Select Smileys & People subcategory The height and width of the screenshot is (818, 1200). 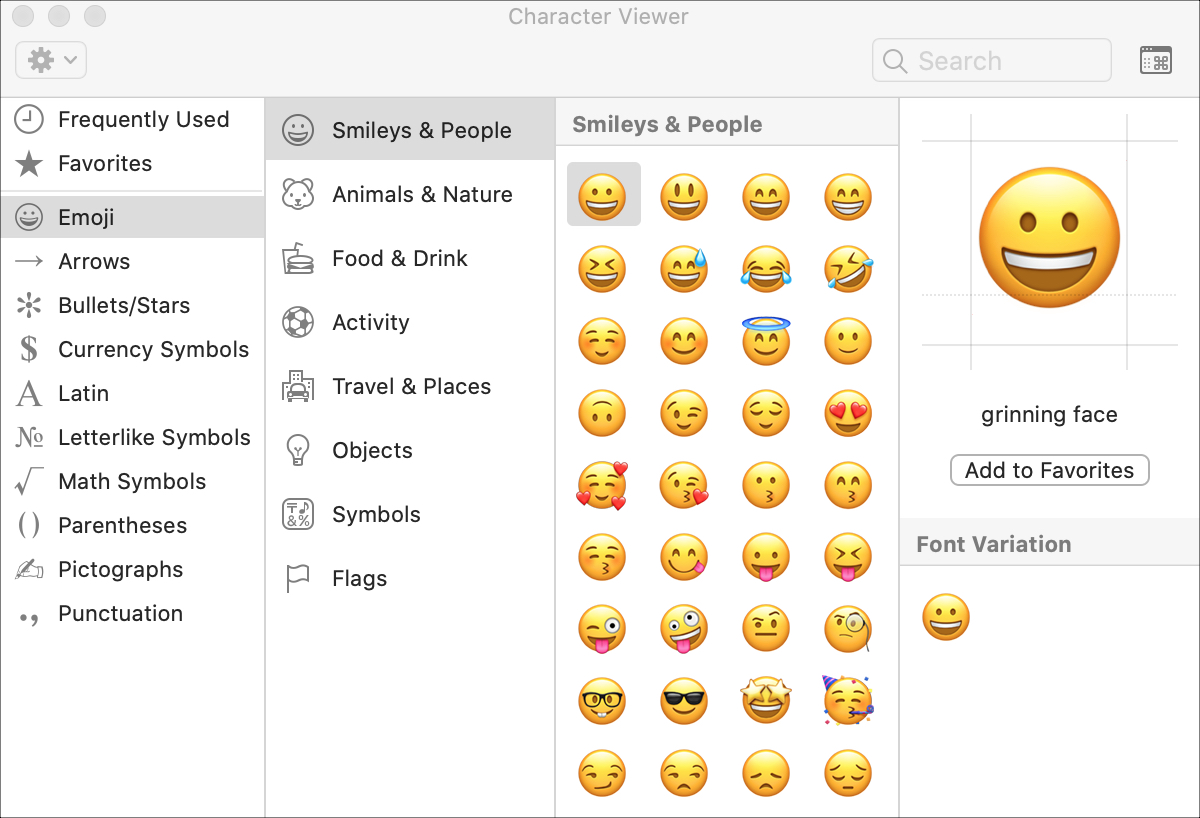point(410,130)
